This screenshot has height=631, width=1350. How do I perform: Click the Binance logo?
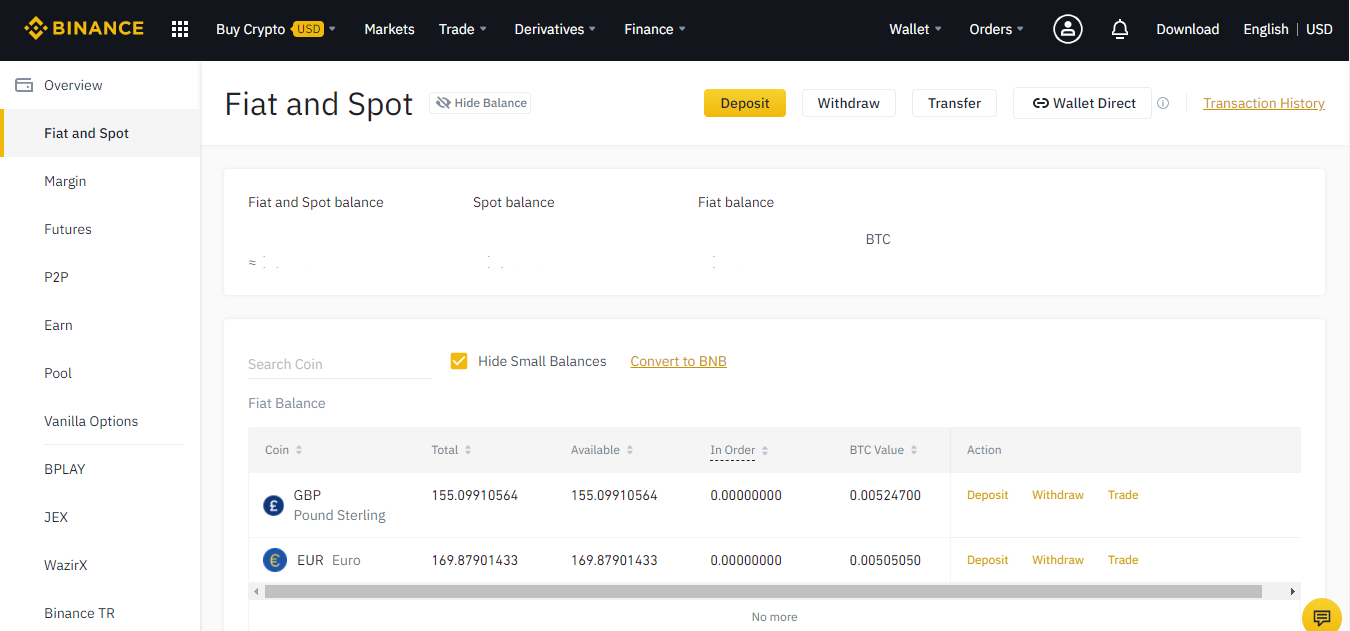pyautogui.click(x=84, y=29)
